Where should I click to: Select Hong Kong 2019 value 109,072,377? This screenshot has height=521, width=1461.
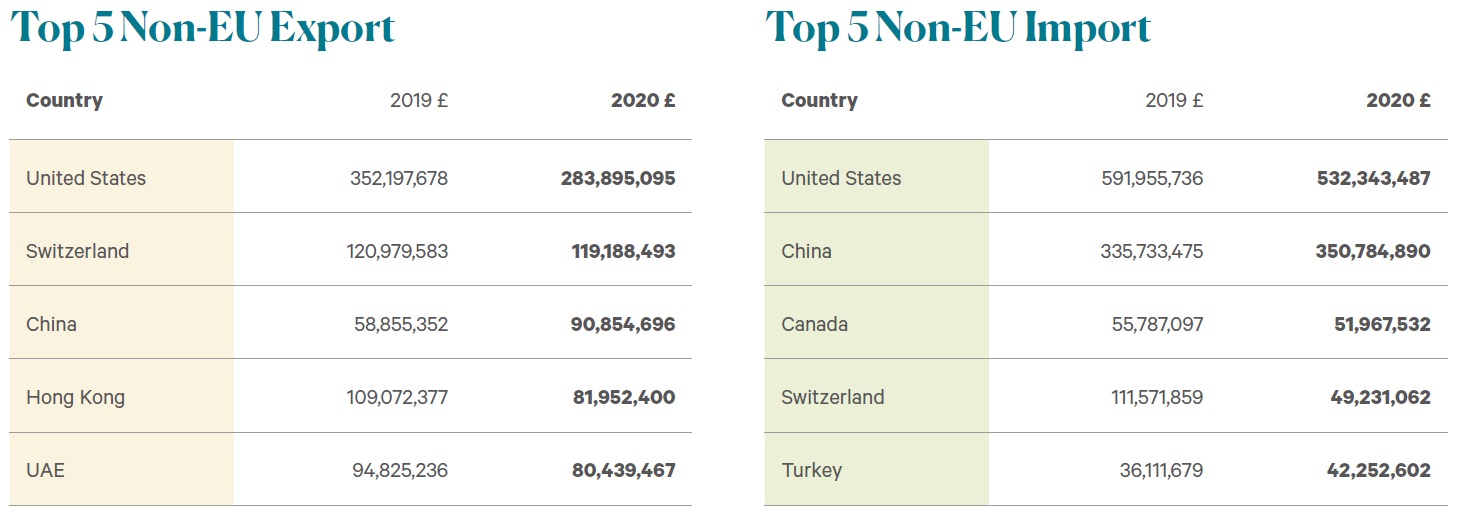click(x=398, y=397)
